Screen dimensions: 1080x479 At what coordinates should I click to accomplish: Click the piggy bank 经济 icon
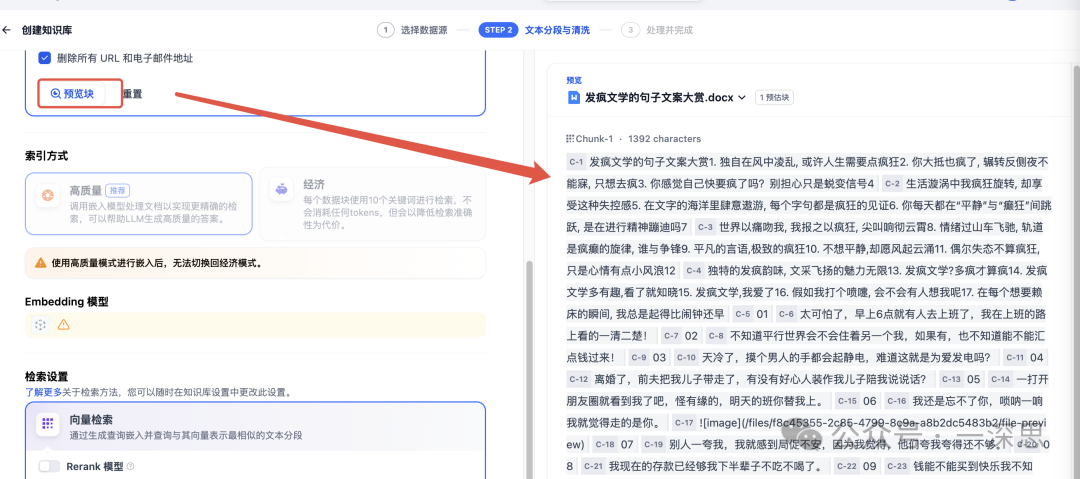click(x=280, y=191)
